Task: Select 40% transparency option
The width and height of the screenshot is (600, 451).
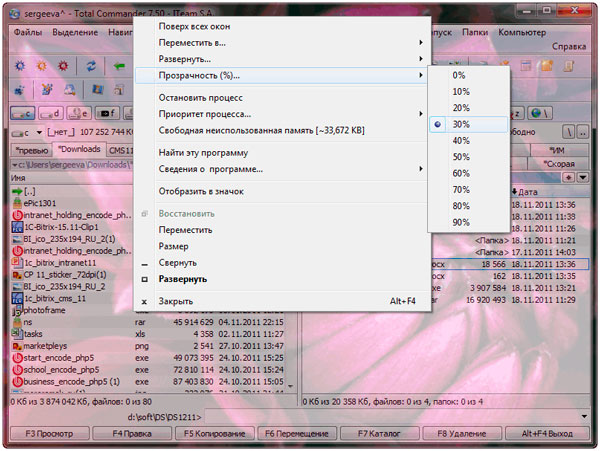Action: (x=469, y=141)
